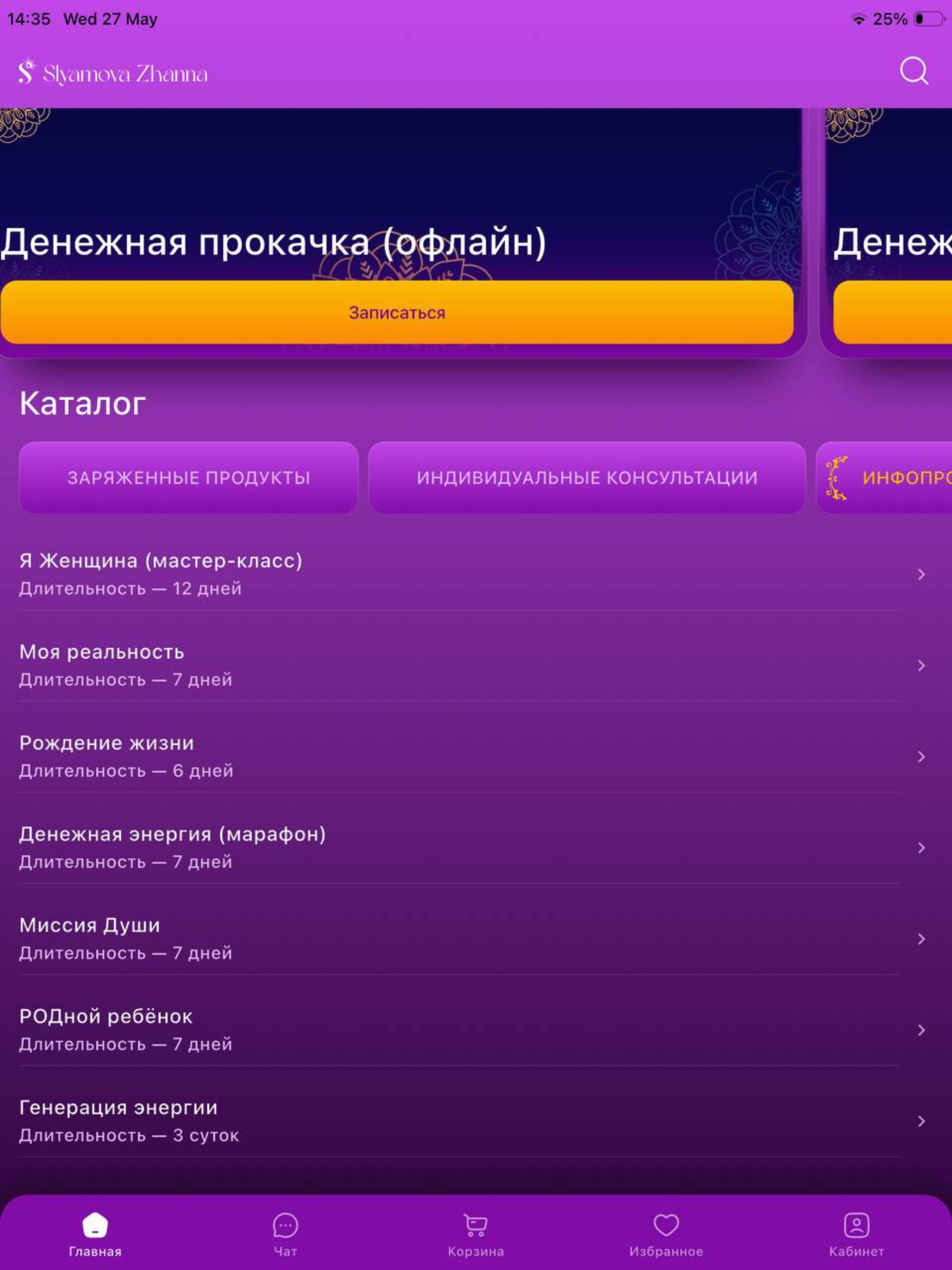Tap the Корзина tab label
Screen dimensions: 952x1270
click(x=476, y=1252)
